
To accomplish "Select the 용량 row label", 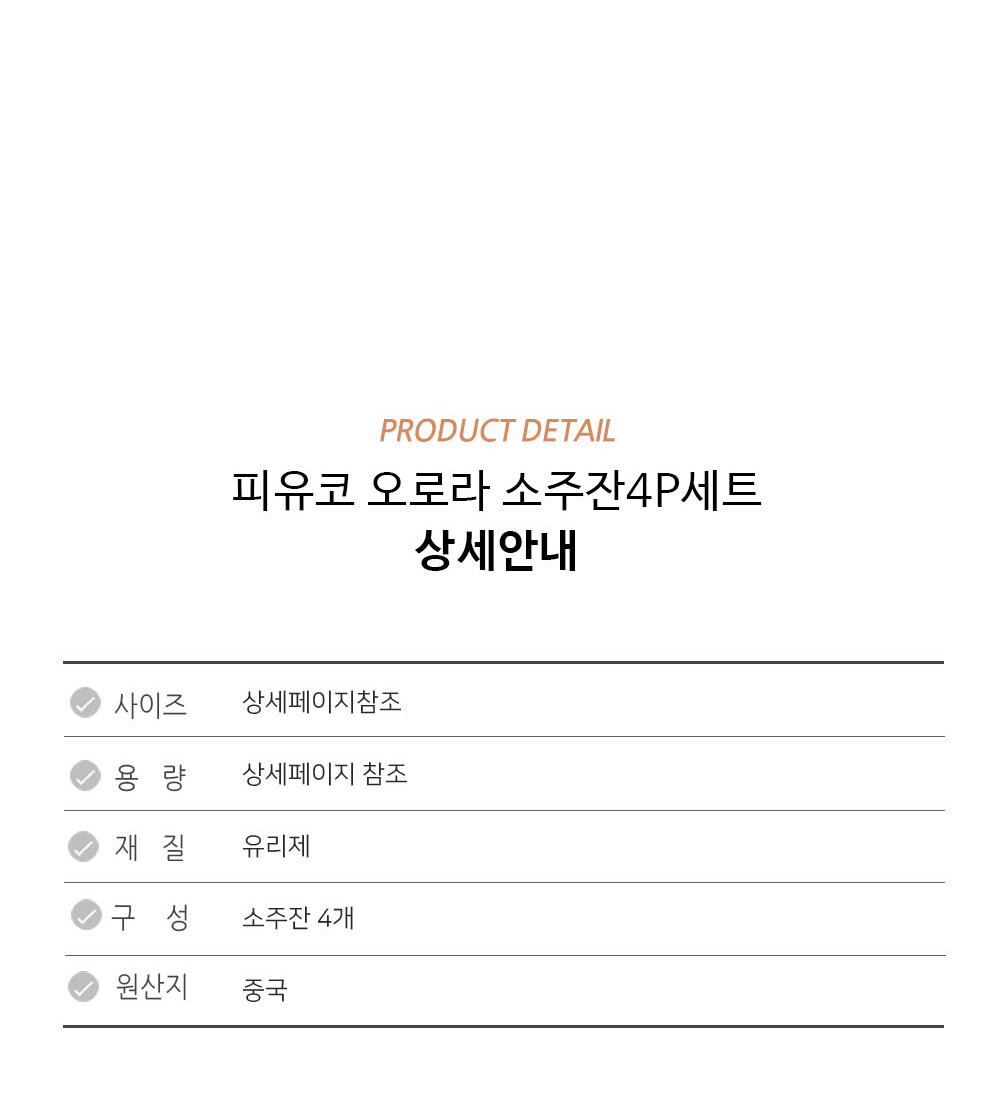I will point(150,776).
